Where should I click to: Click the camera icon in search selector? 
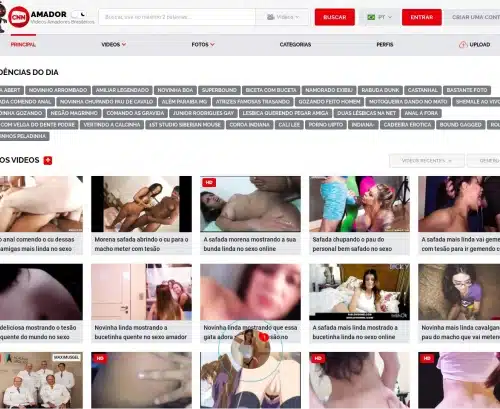(271, 17)
